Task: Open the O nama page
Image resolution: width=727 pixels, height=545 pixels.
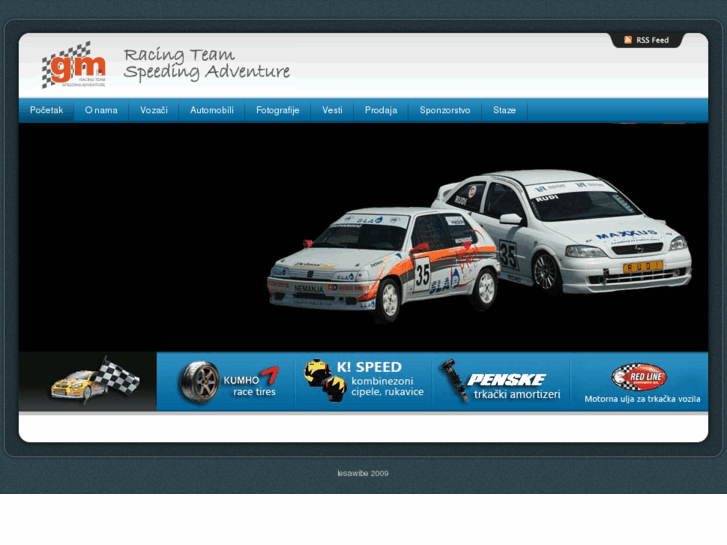Action: coord(101,110)
